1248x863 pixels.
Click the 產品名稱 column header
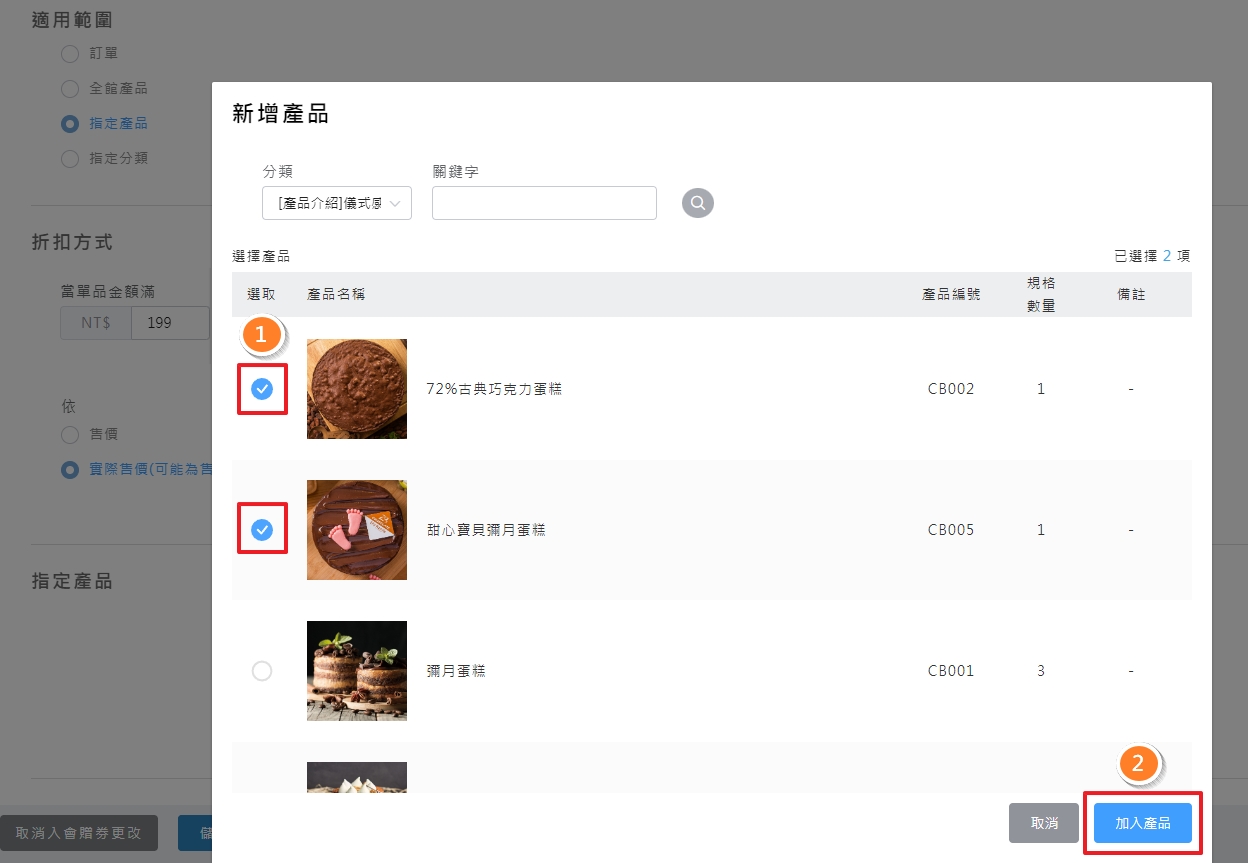(x=335, y=294)
